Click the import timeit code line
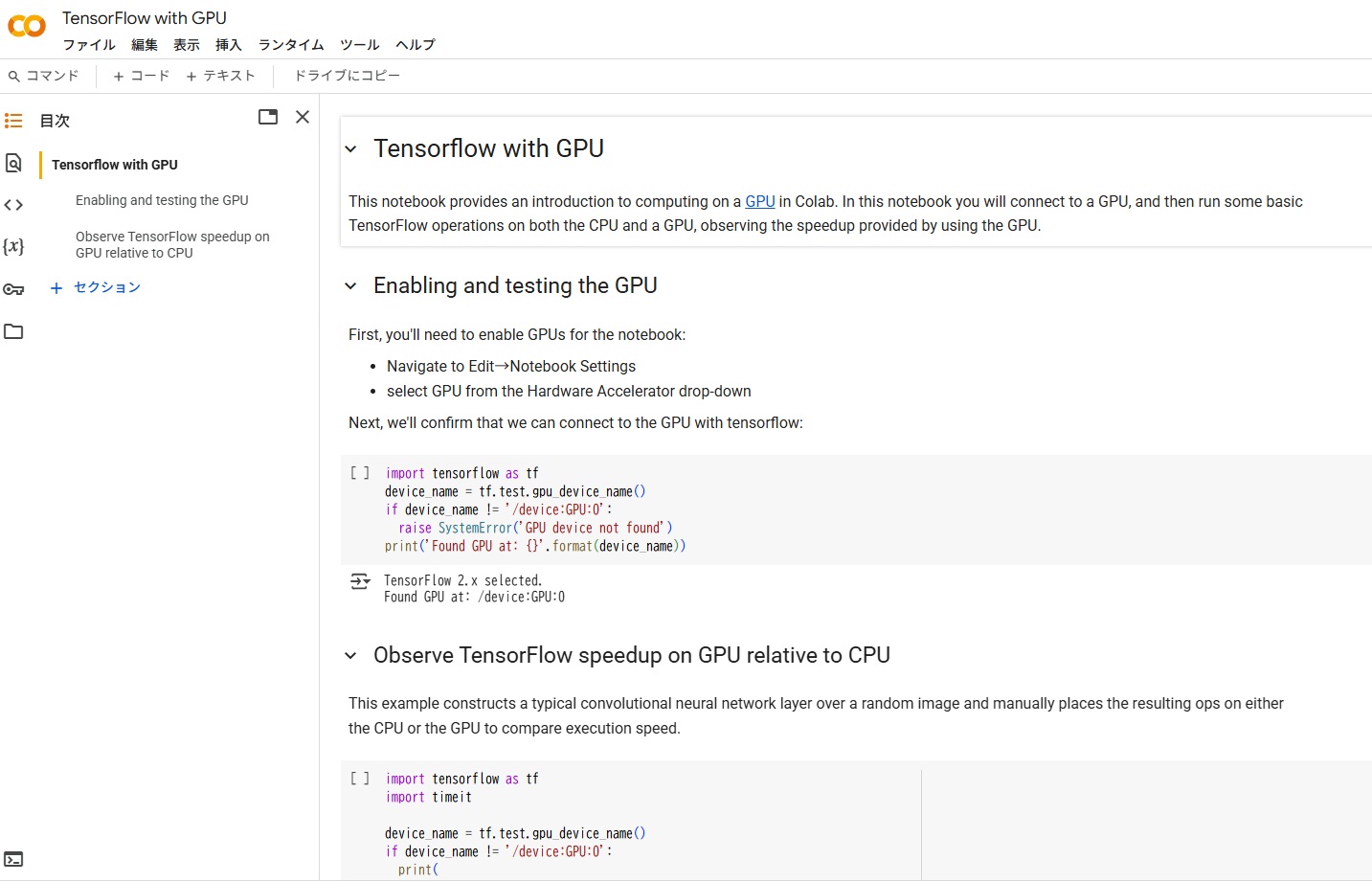The width and height of the screenshot is (1372, 882). tap(428, 797)
